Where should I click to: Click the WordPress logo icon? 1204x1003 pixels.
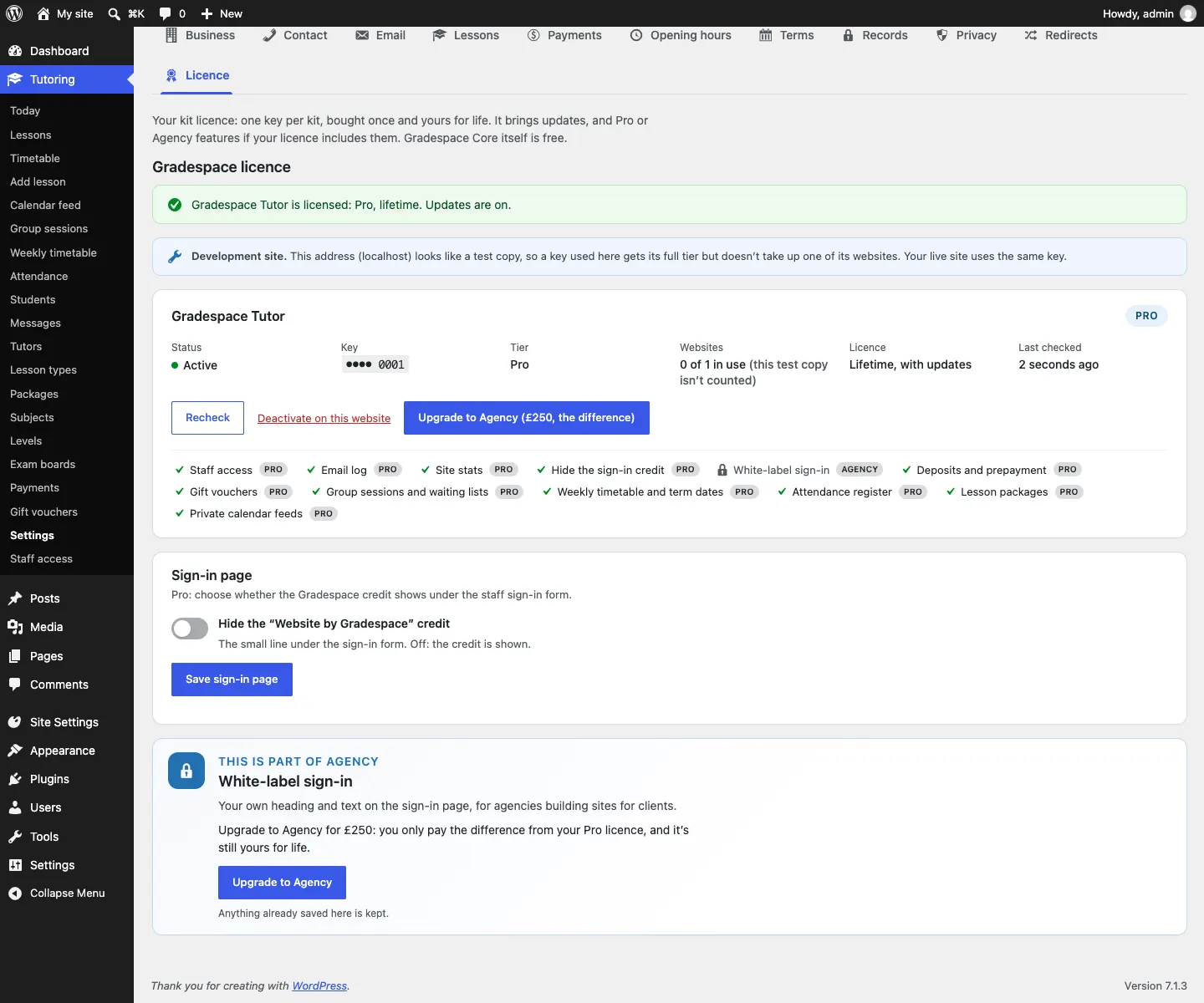pyautogui.click(x=14, y=13)
